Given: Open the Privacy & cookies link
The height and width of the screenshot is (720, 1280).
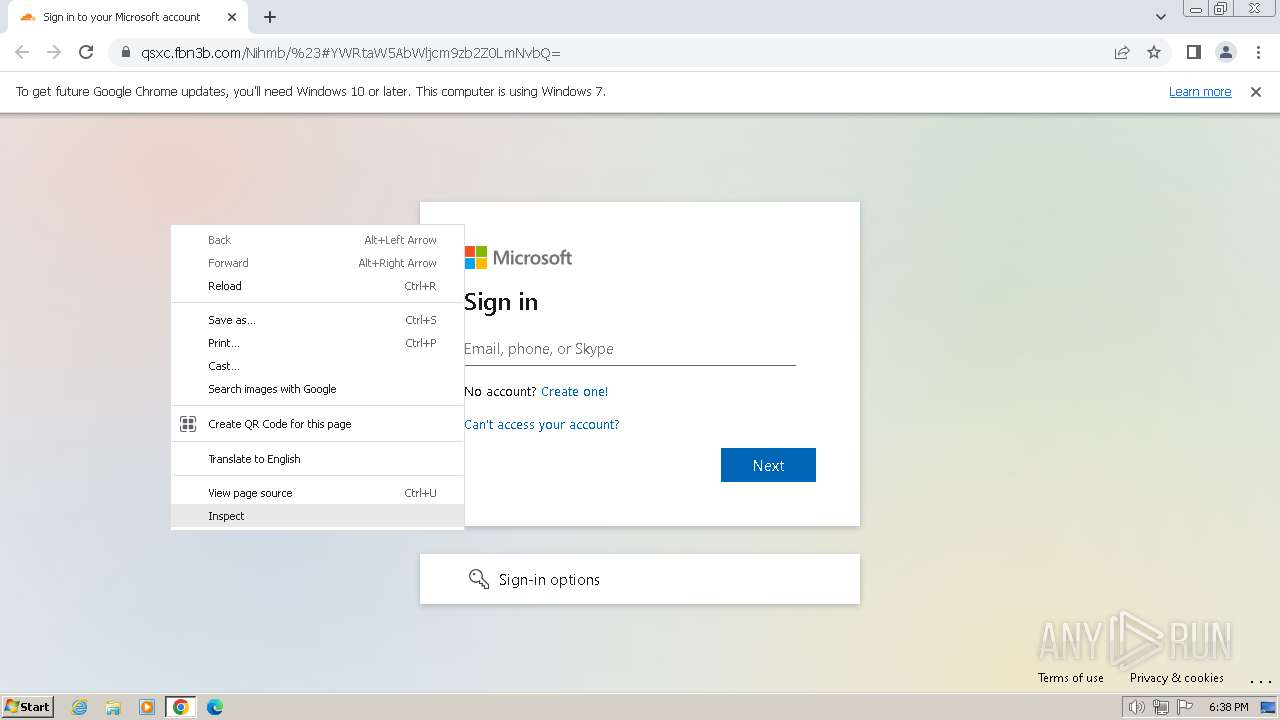Looking at the screenshot, I should coord(1177,678).
